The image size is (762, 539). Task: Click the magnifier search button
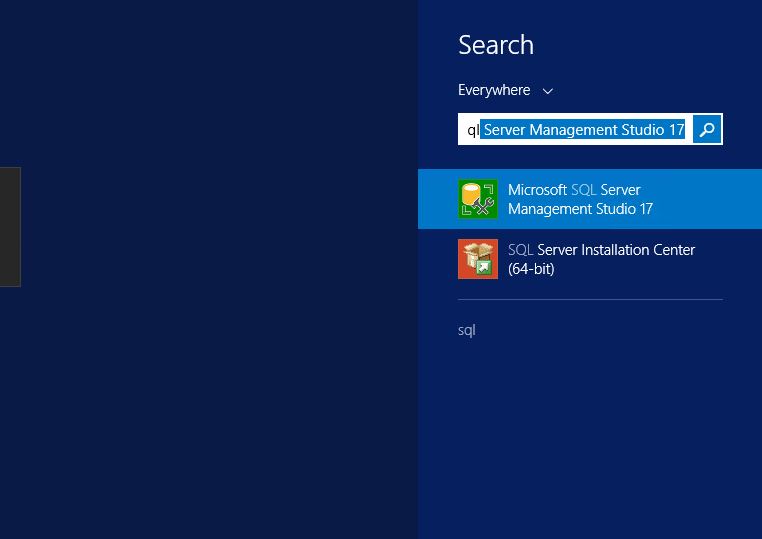click(x=707, y=129)
